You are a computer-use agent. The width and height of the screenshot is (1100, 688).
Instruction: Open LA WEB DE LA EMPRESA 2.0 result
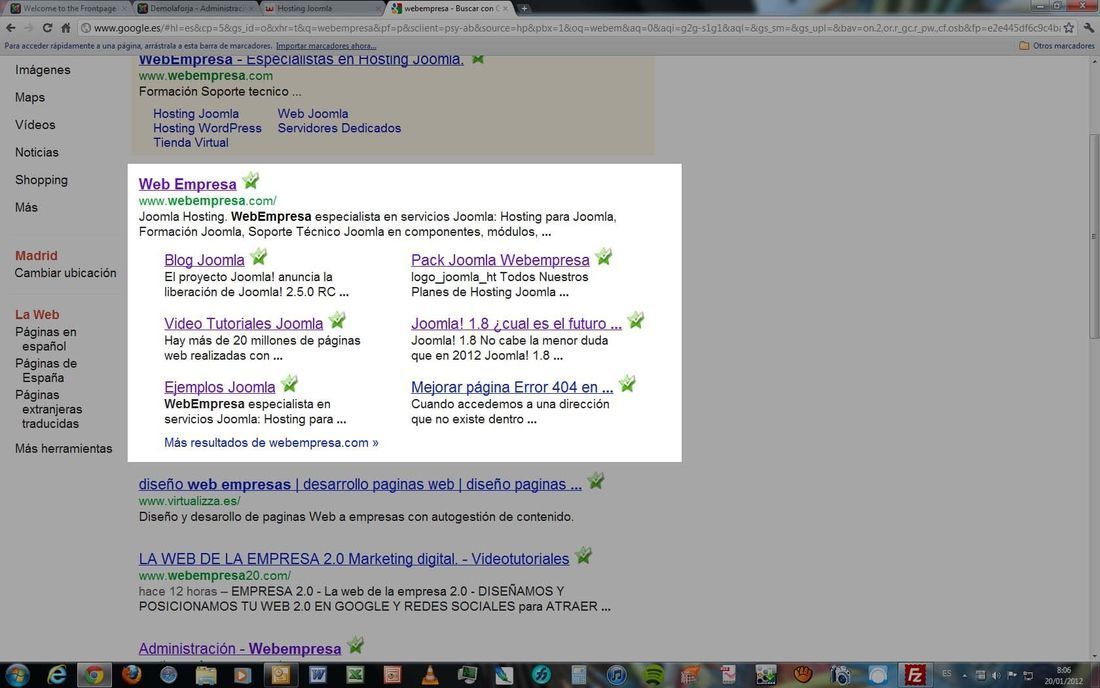tap(354, 559)
